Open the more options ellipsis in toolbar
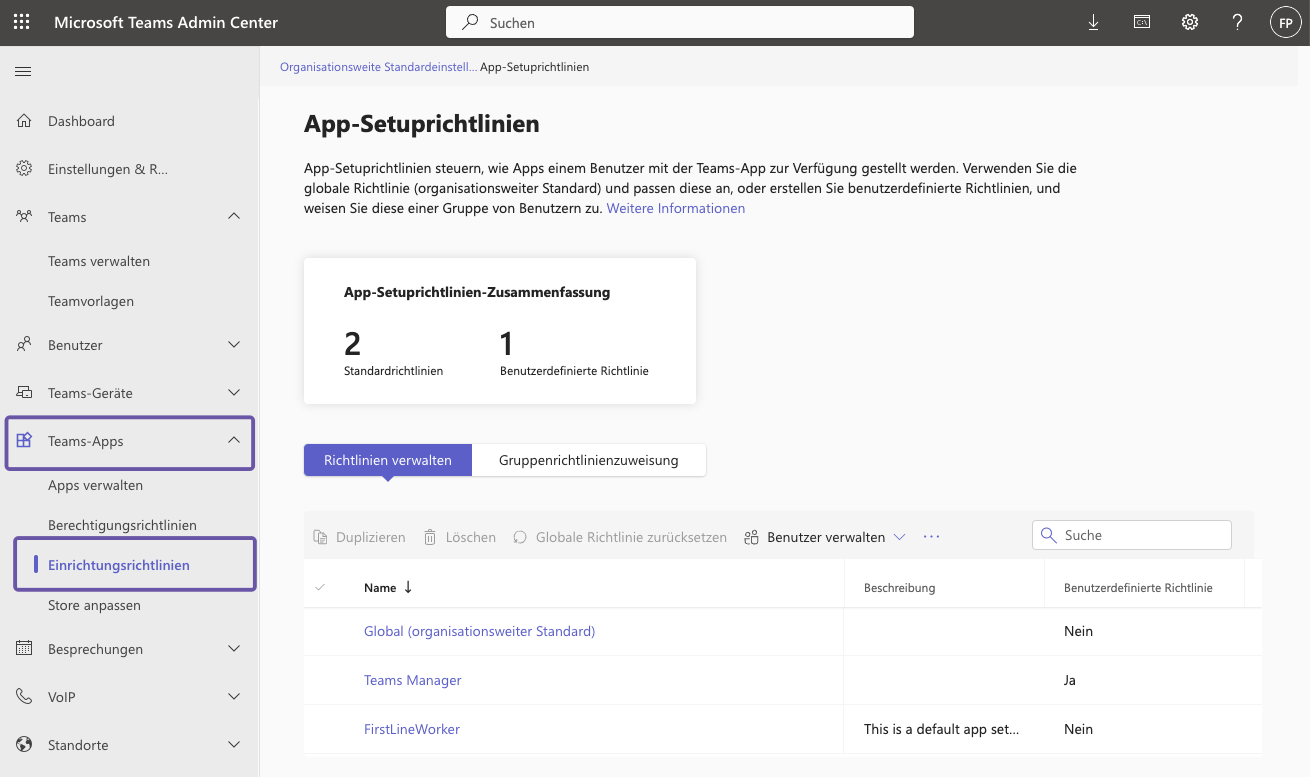Image resolution: width=1310 pixels, height=777 pixels. pos(932,537)
